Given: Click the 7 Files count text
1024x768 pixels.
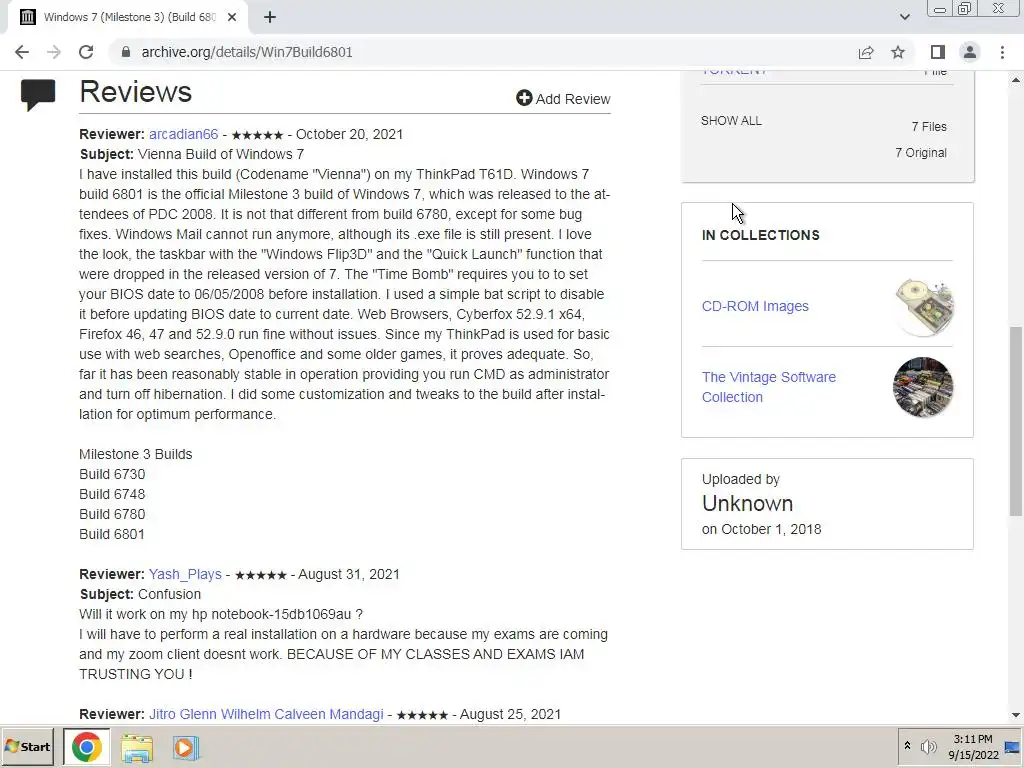Looking at the screenshot, I should tap(929, 127).
